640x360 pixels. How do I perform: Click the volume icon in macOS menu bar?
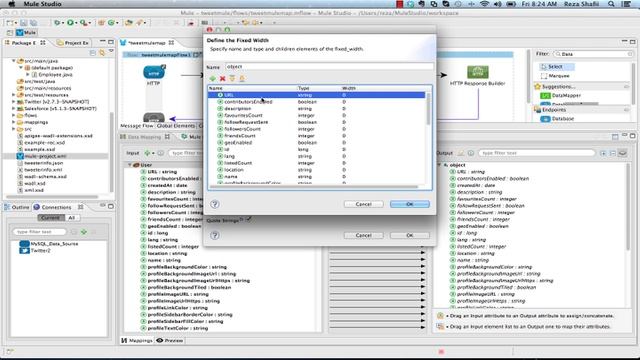pos(498,4)
